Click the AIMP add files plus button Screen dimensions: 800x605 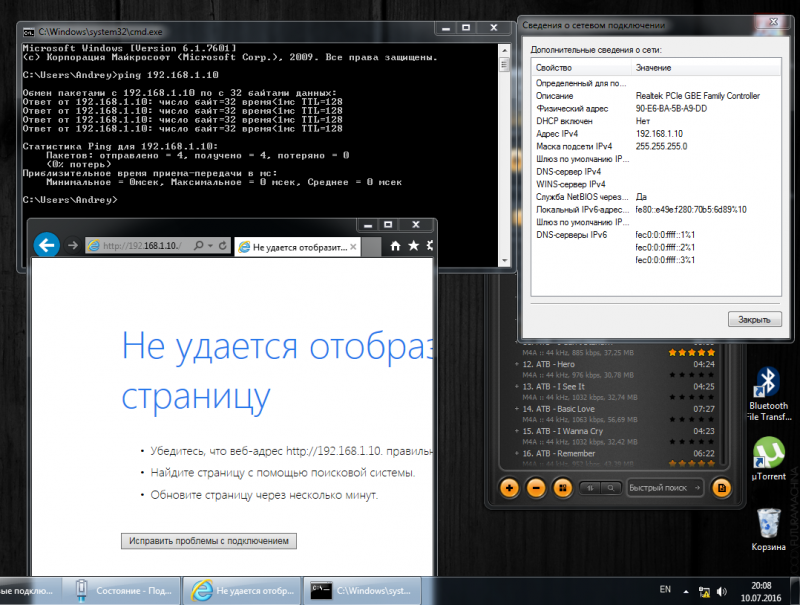(510, 488)
